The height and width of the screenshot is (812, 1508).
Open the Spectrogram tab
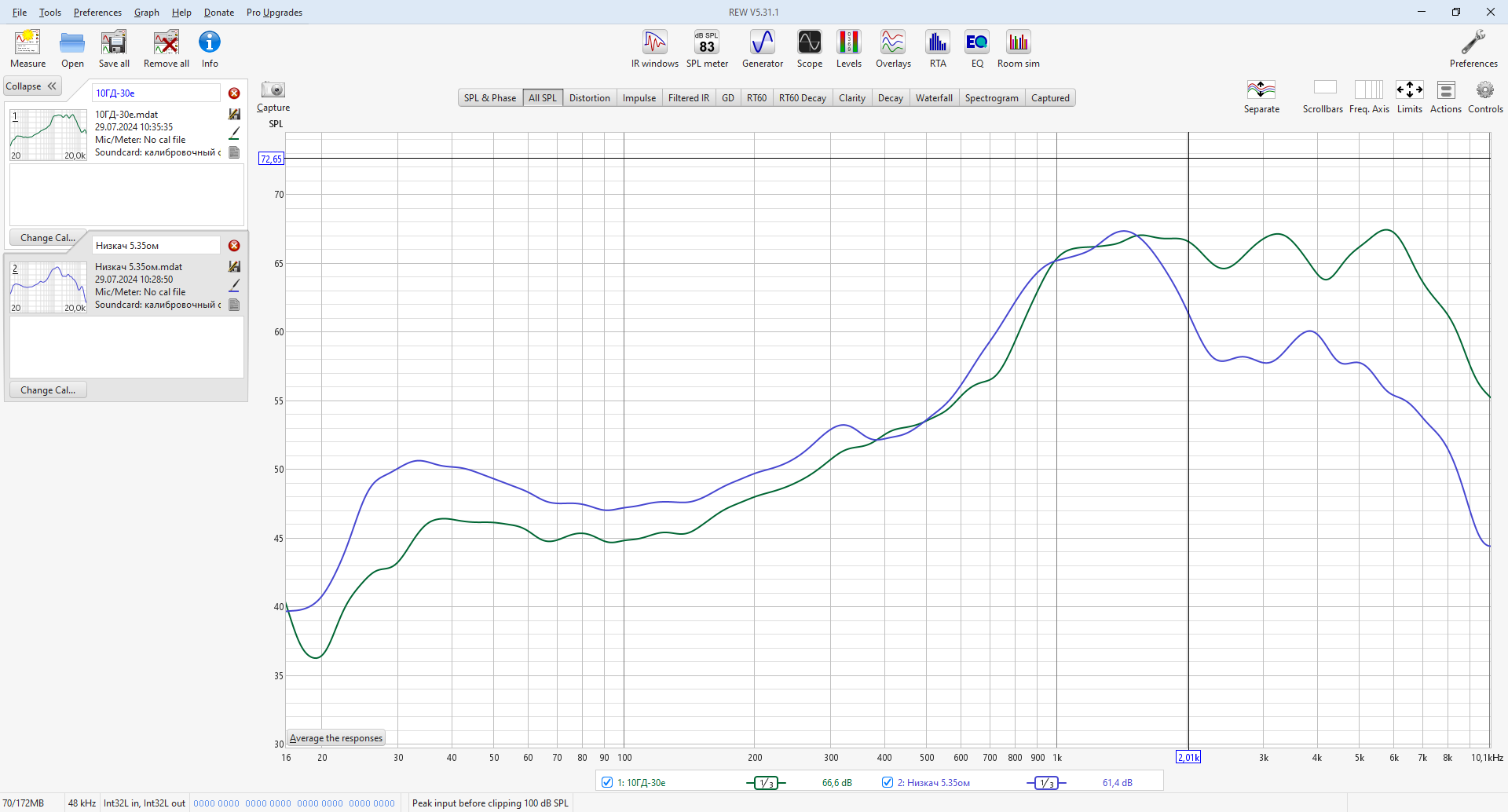coord(992,98)
